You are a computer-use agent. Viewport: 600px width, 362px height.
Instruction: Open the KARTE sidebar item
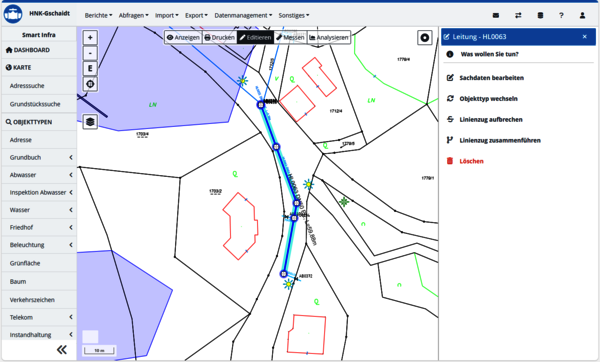click(x=39, y=67)
